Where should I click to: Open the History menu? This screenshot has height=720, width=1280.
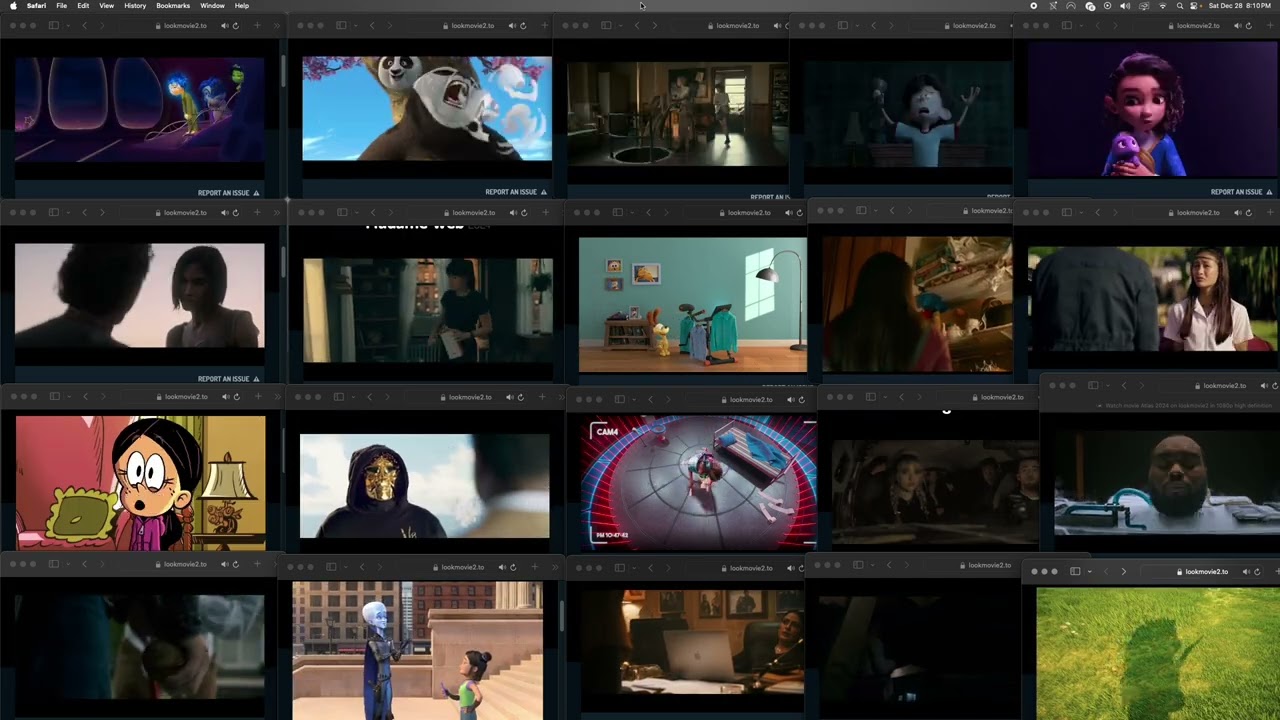pyautogui.click(x=135, y=6)
